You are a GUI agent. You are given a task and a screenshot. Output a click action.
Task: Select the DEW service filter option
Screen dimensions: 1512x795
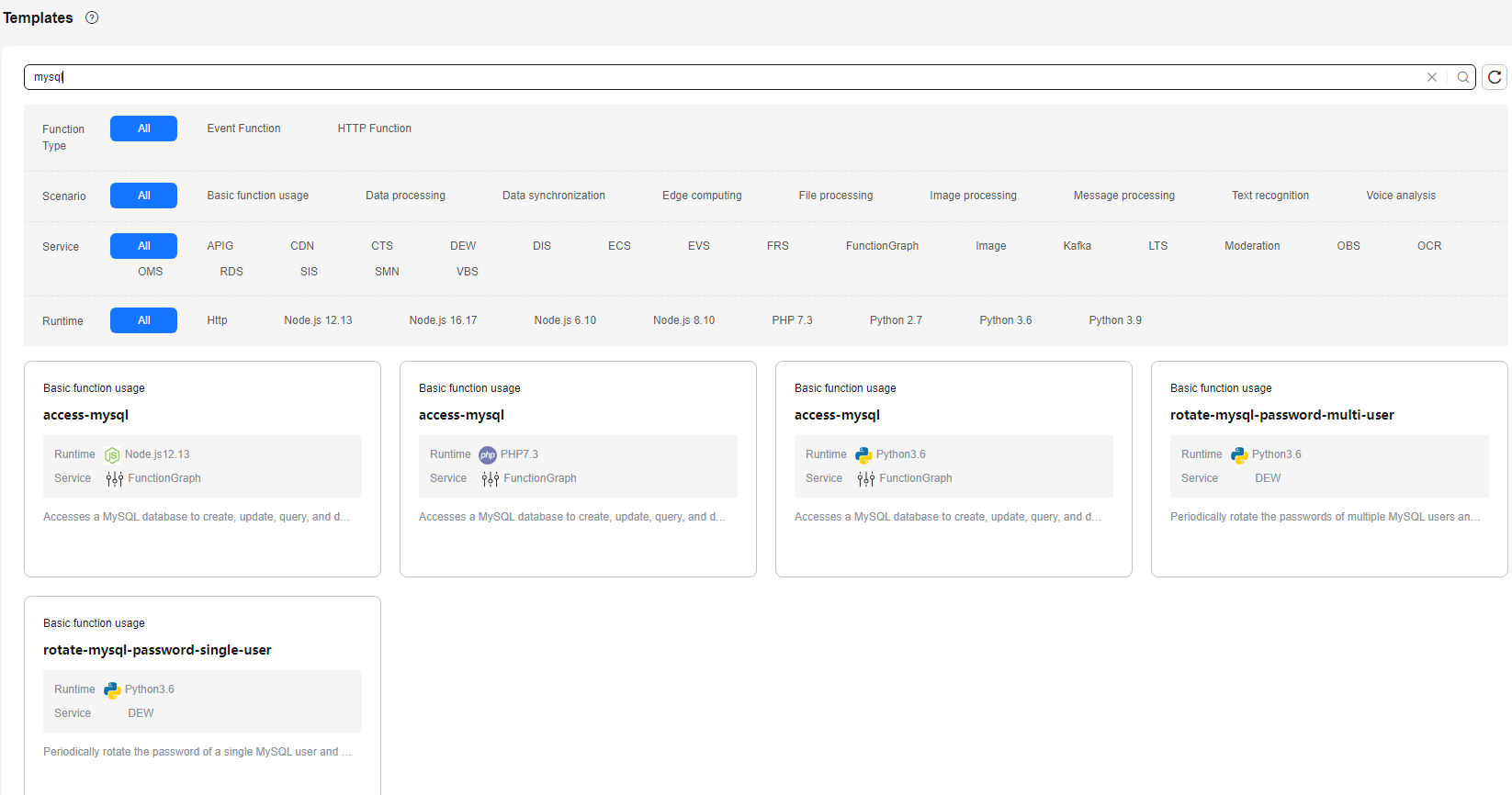[463, 246]
